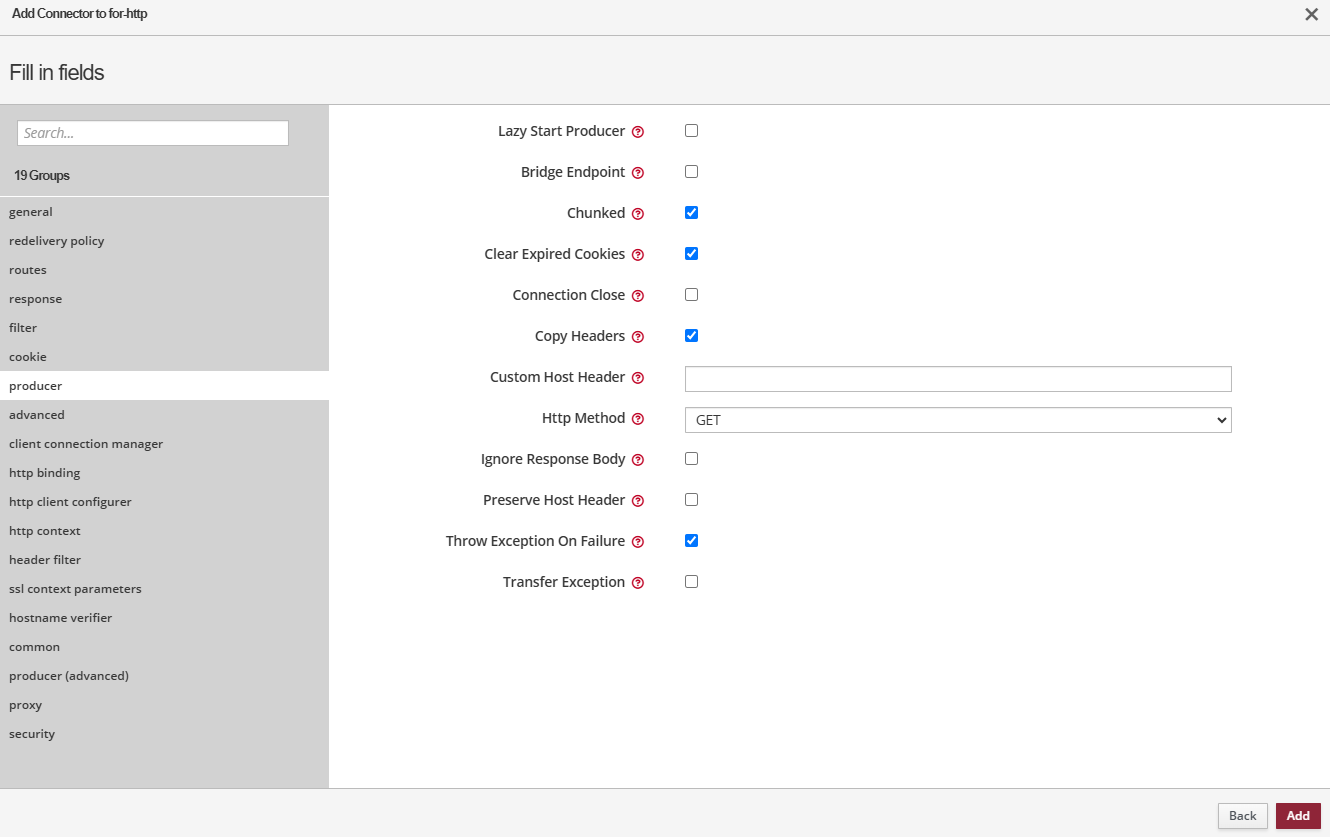The height and width of the screenshot is (837, 1330).
Task: Enable the Lazy Start Producer checkbox
Action: [691, 131]
